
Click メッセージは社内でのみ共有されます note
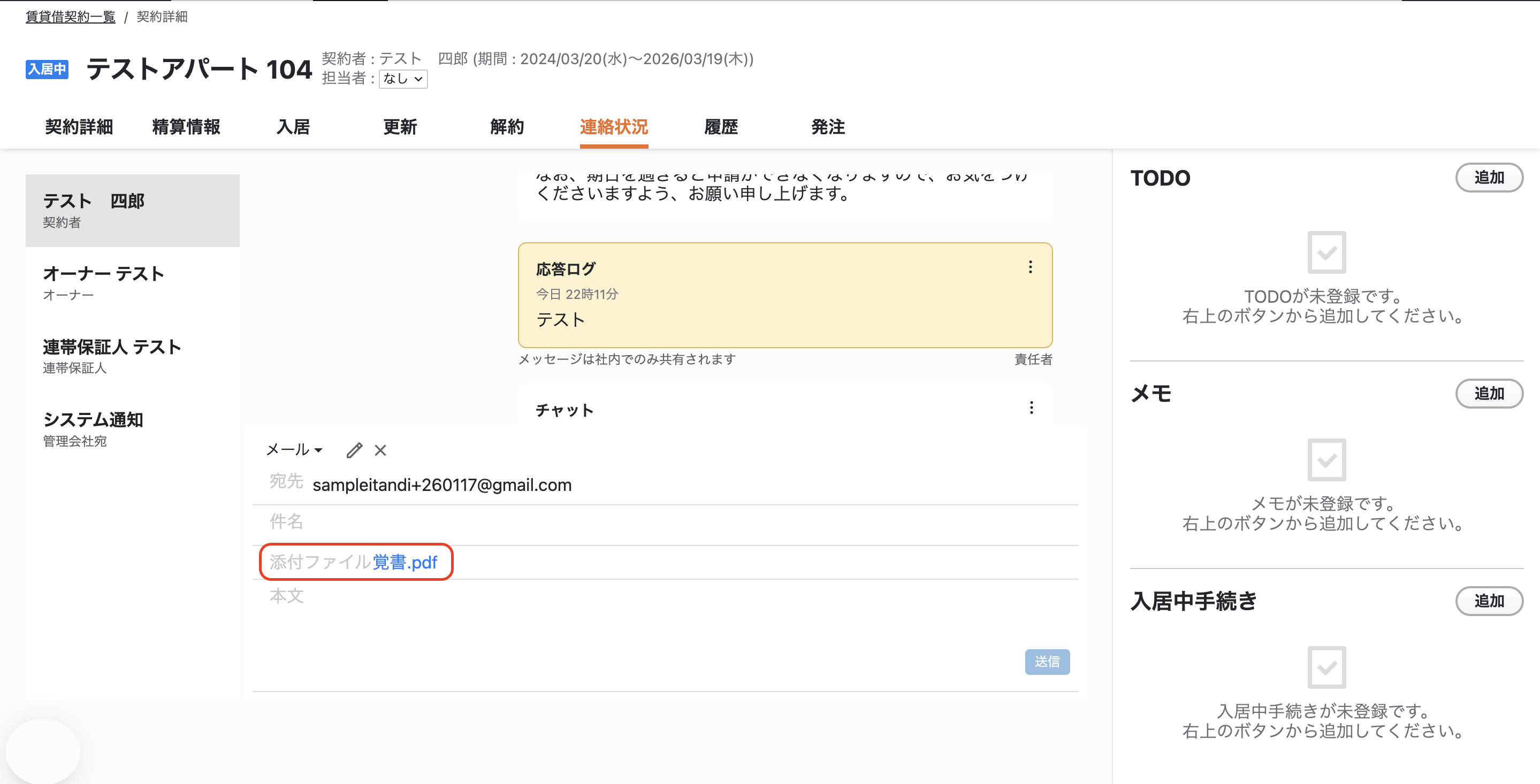(627, 359)
